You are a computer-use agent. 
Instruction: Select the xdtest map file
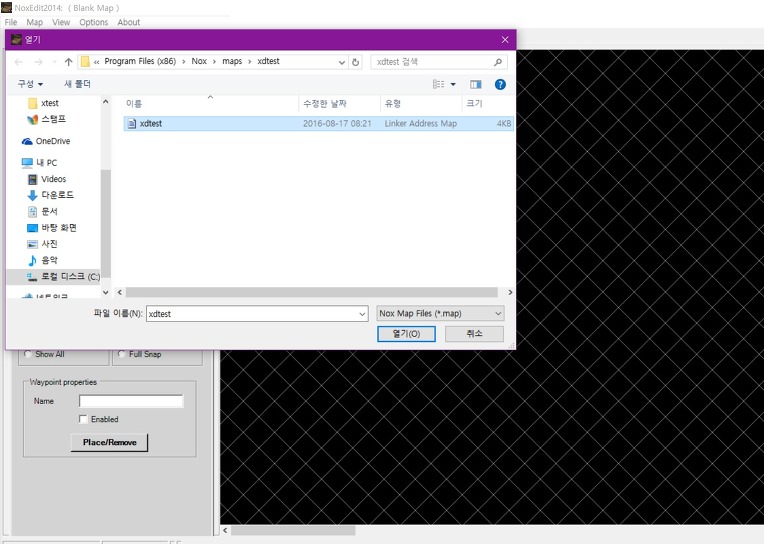151,124
